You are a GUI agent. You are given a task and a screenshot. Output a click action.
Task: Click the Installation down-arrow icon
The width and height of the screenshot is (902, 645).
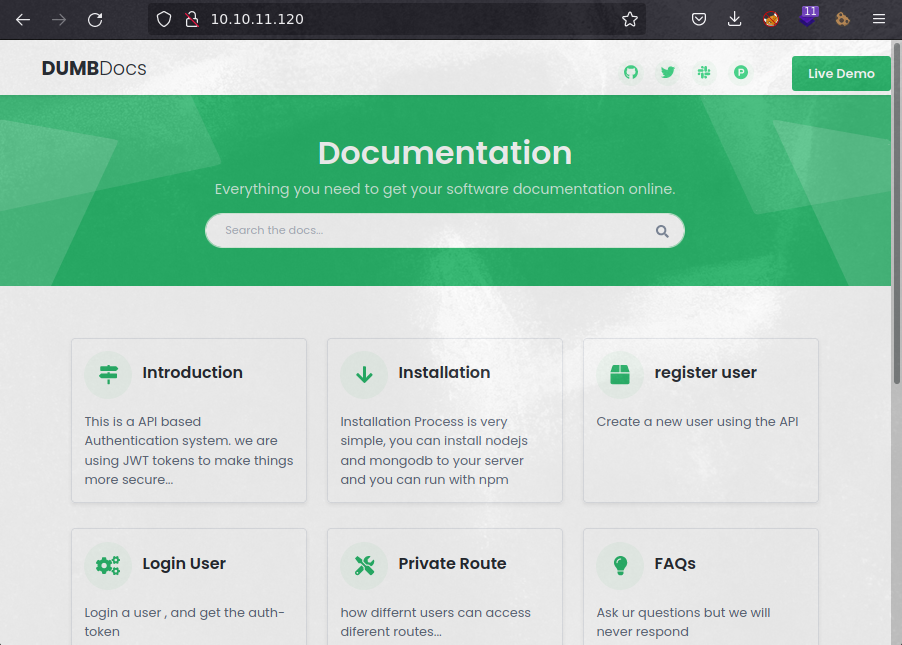pyautogui.click(x=364, y=375)
